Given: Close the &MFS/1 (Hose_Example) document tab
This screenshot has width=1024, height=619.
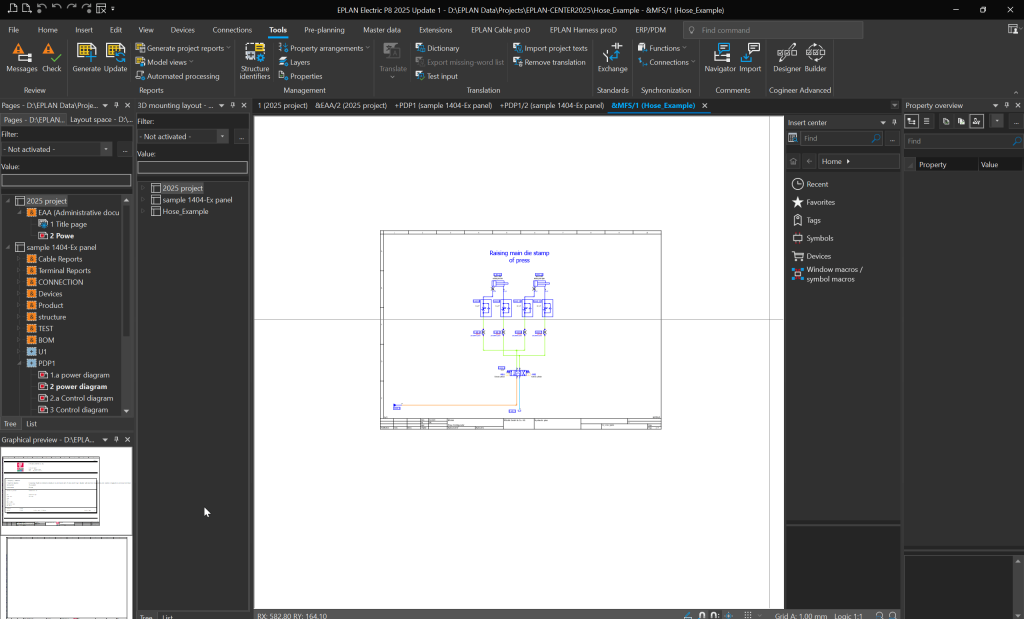Looking at the screenshot, I should point(705,105).
